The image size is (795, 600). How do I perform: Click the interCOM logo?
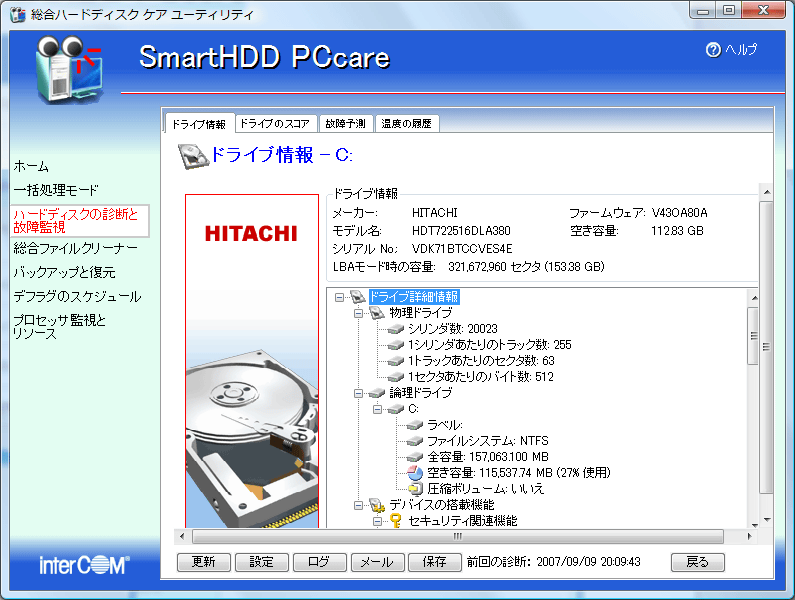[84, 565]
